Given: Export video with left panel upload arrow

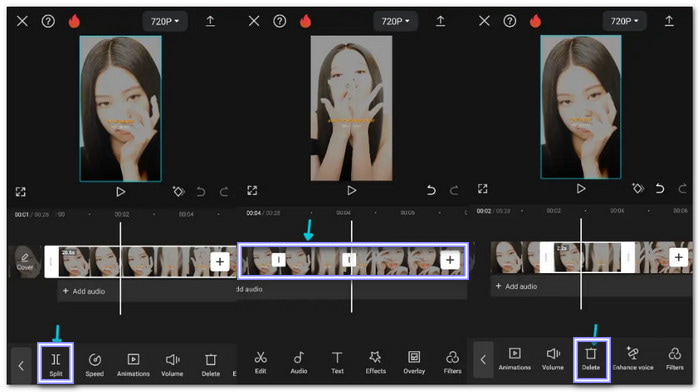Looking at the screenshot, I should [x=210, y=21].
